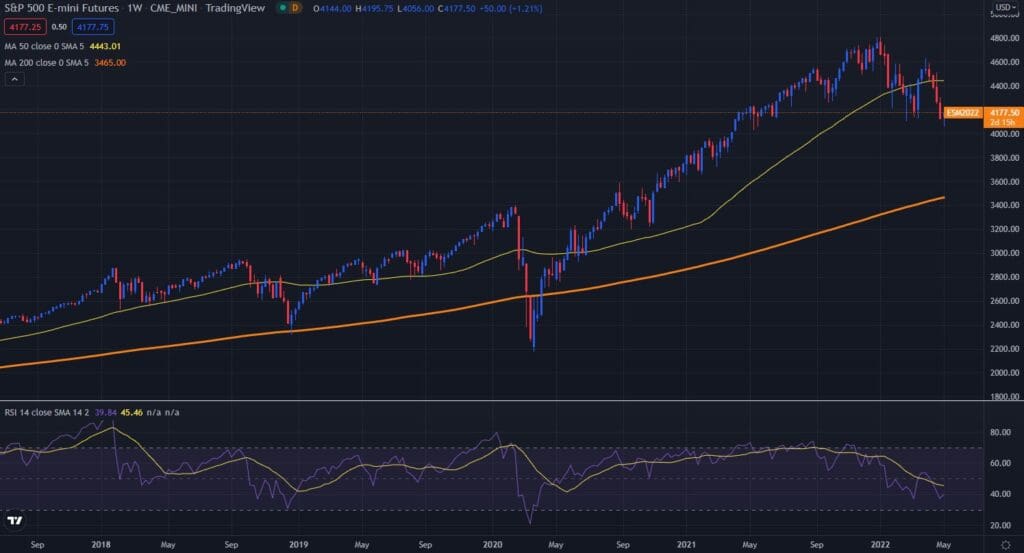Click the TradingView logo in bottom-left corner

(14, 521)
